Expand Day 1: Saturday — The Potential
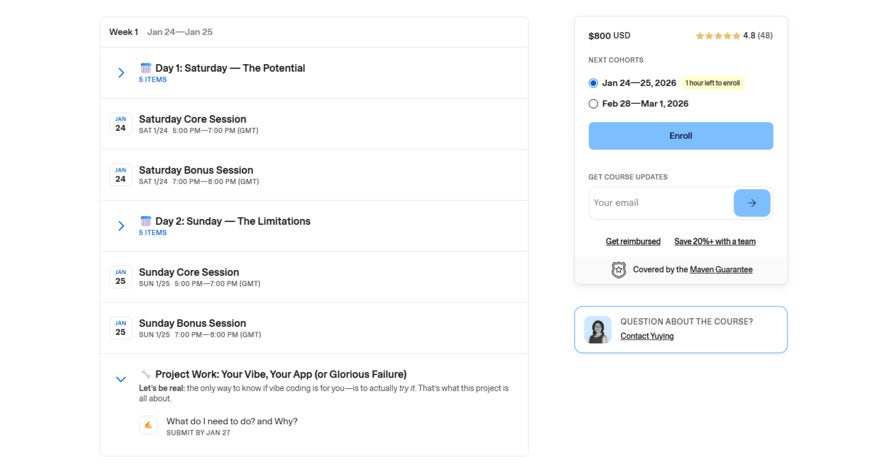The height and width of the screenshot is (465, 880). 121,73
